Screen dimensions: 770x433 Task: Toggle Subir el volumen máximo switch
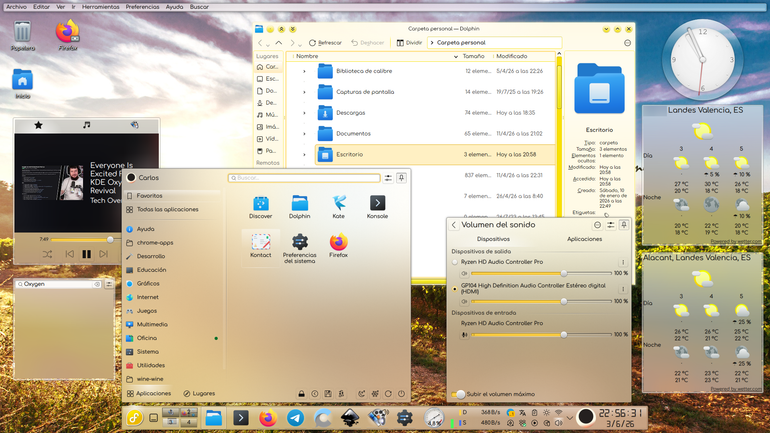pos(458,394)
